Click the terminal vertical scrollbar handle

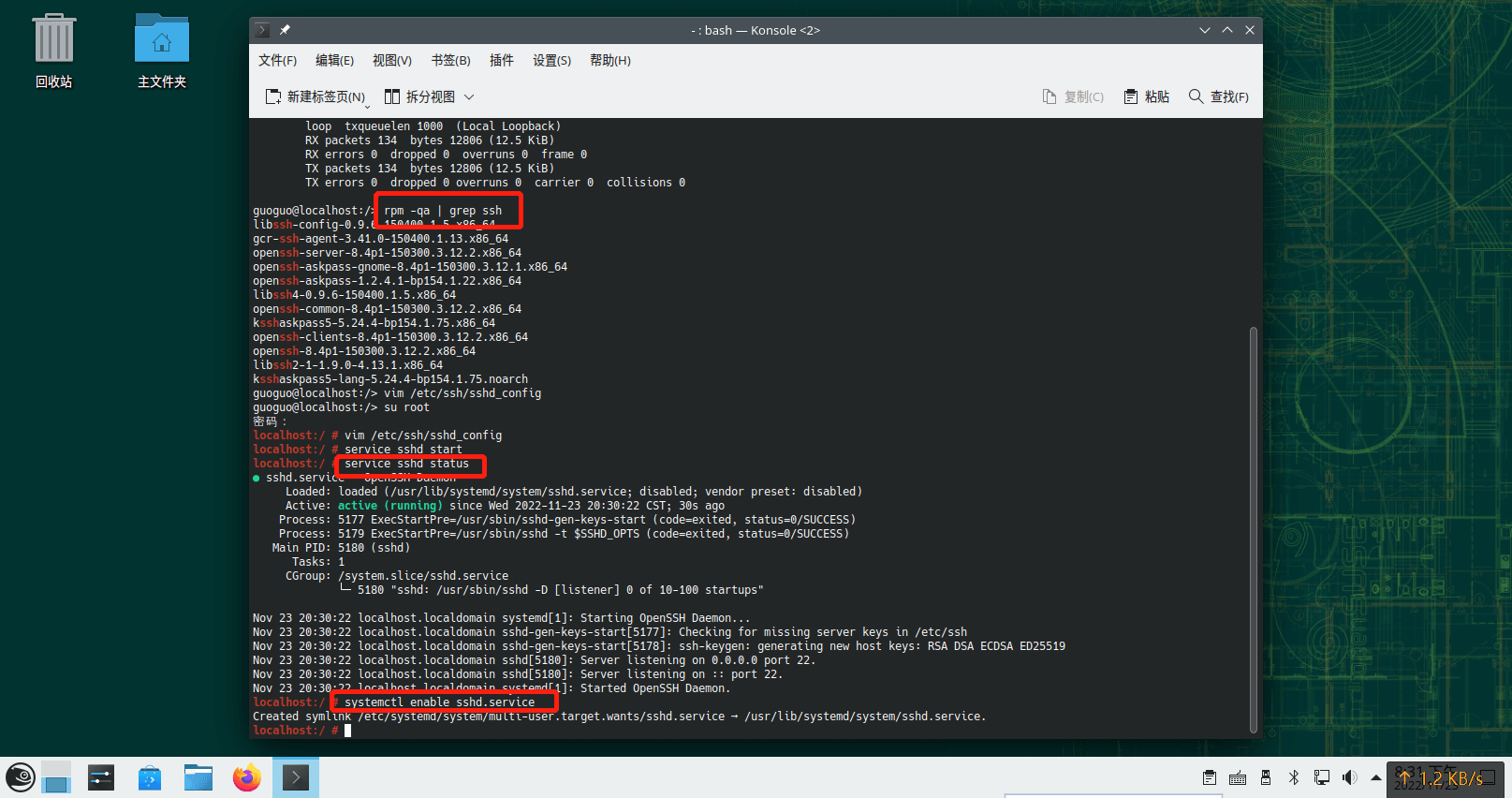[1254, 529]
